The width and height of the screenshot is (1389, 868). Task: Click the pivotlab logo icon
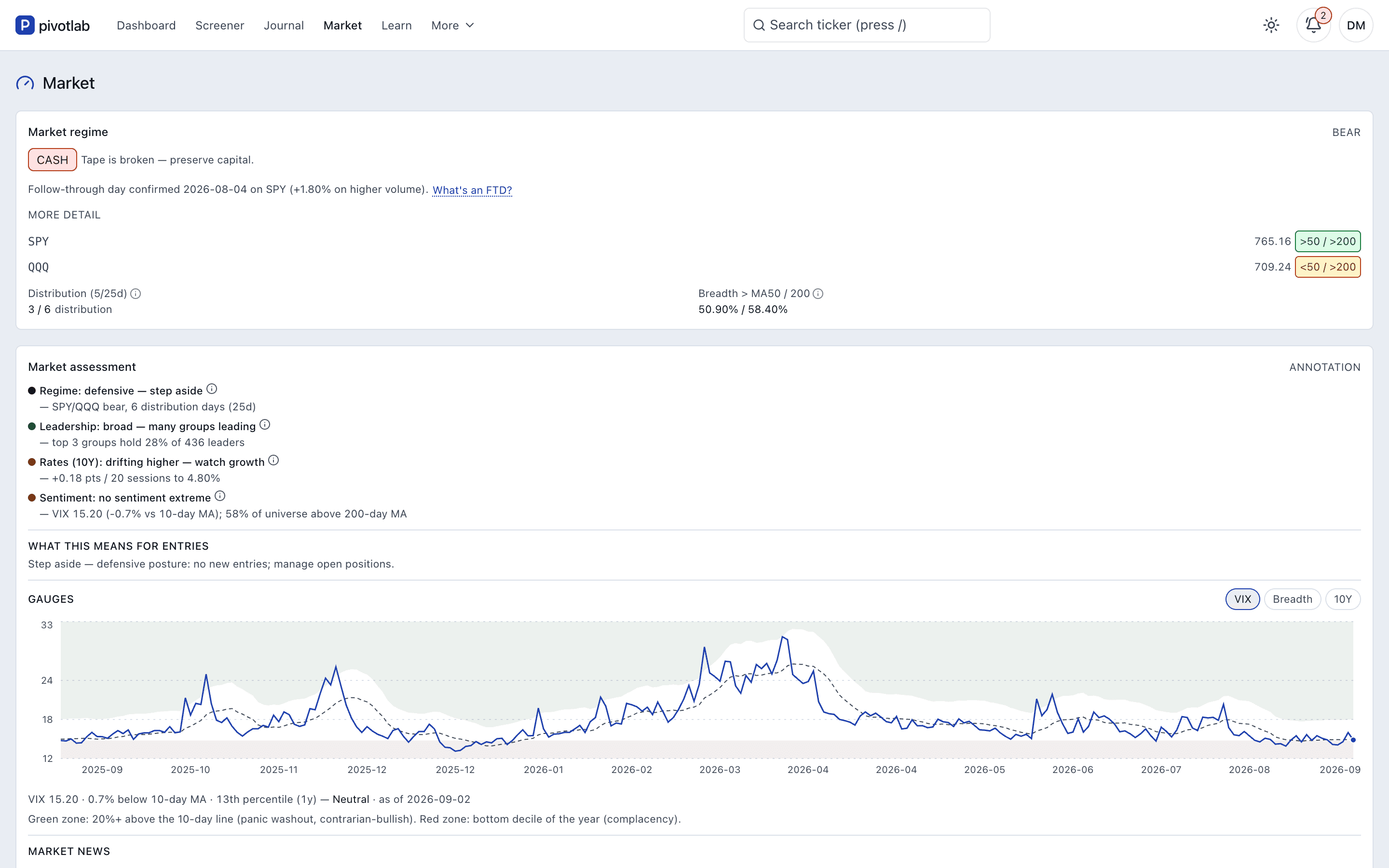click(25, 25)
